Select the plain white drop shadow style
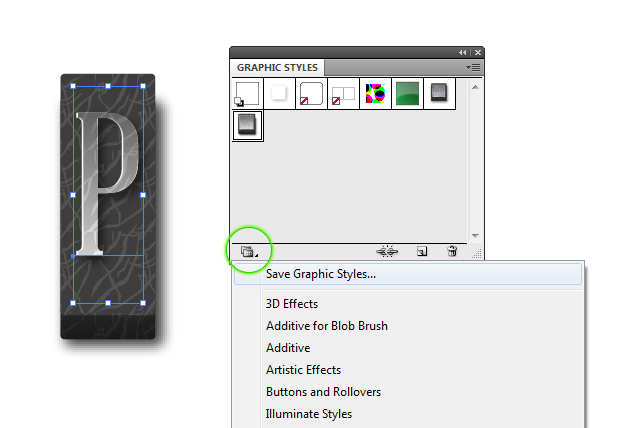 click(279, 94)
